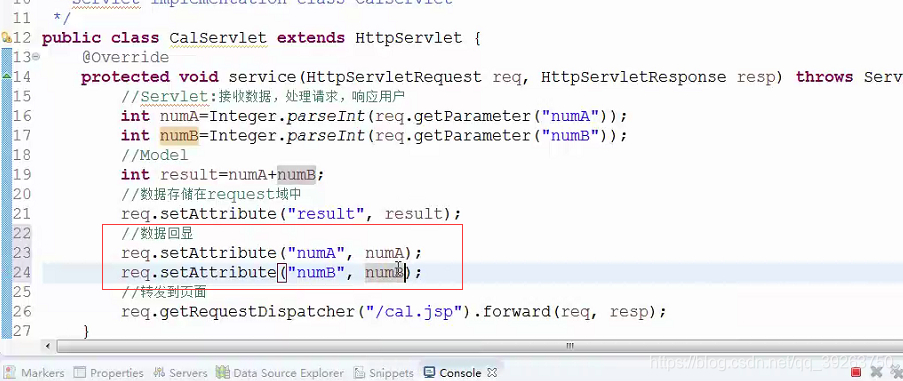Place cursor on class name CalServlet in line 12
The height and width of the screenshot is (381, 903).
218,38
